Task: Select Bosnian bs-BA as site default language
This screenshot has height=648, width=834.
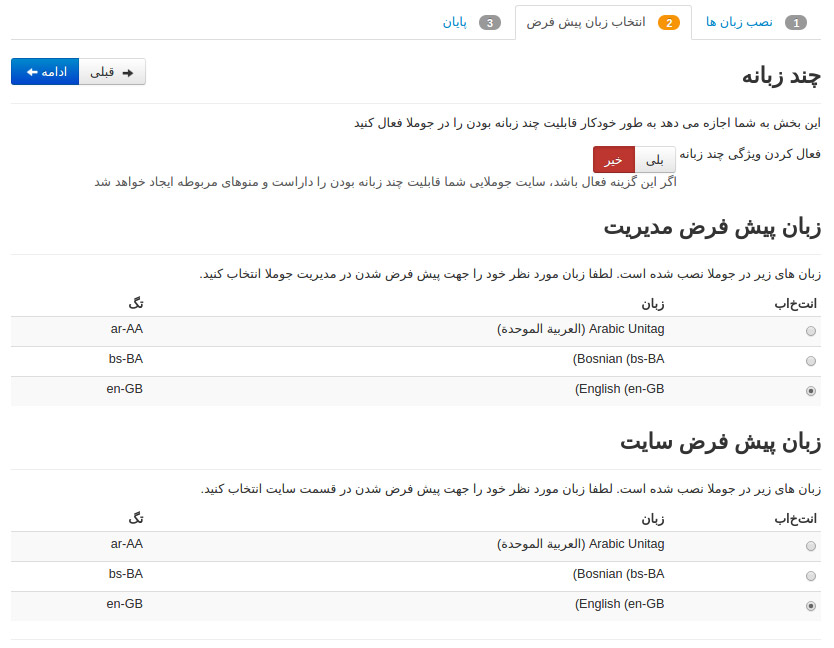Action: pos(811,575)
